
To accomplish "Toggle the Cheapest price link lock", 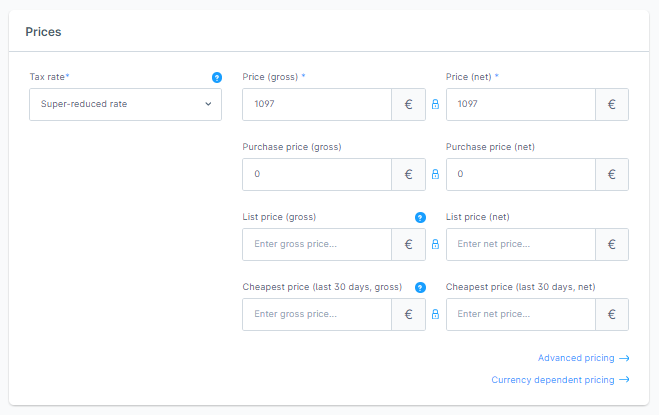I will pyautogui.click(x=435, y=314).
